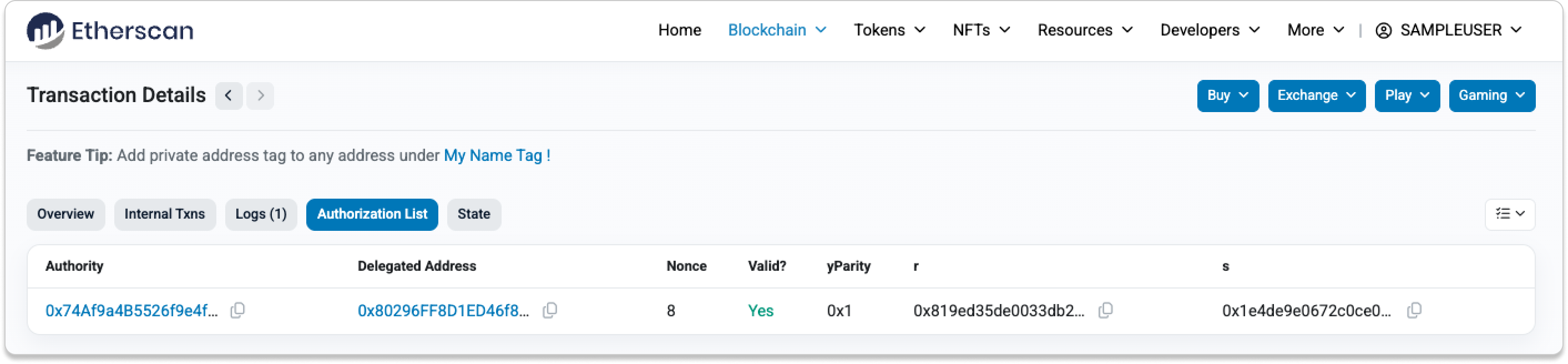The image size is (1568, 364).
Task: Go to previous transaction arrow
Action: coord(229,95)
